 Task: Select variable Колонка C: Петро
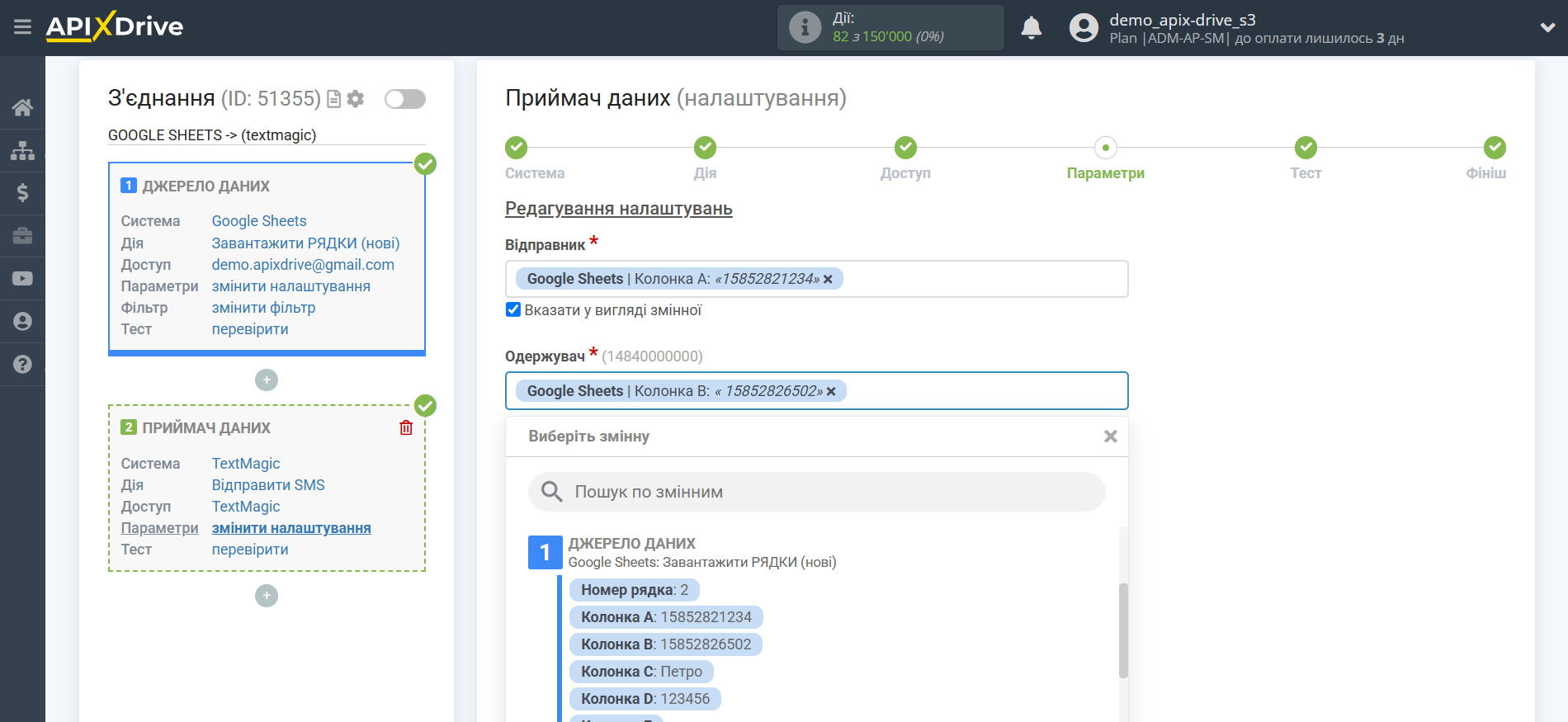click(641, 672)
